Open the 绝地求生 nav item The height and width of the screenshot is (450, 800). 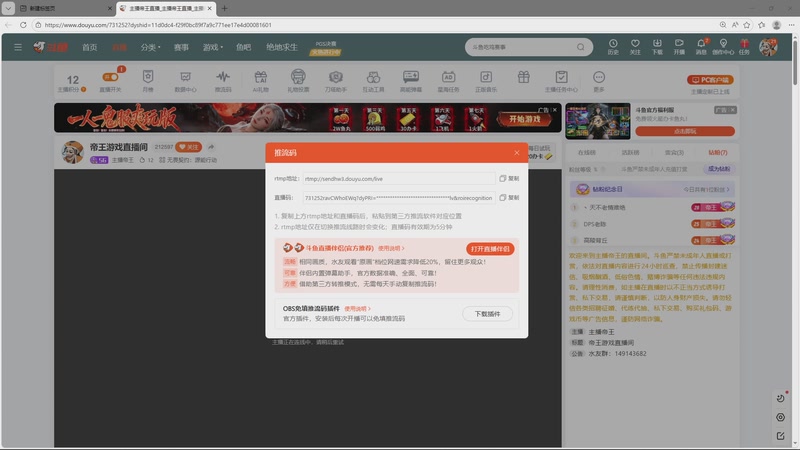[x=282, y=47]
